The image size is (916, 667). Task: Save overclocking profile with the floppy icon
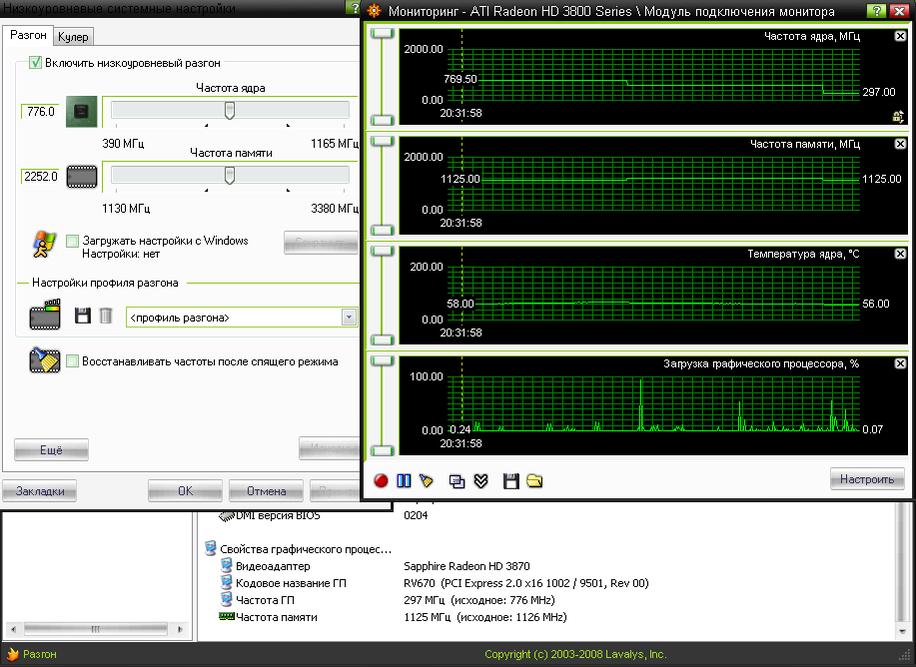(x=84, y=317)
